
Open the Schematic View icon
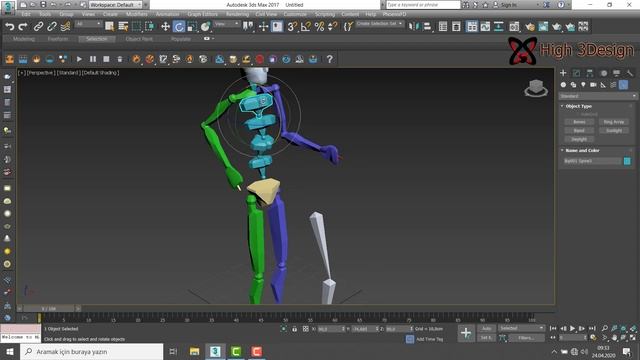tap(499, 27)
